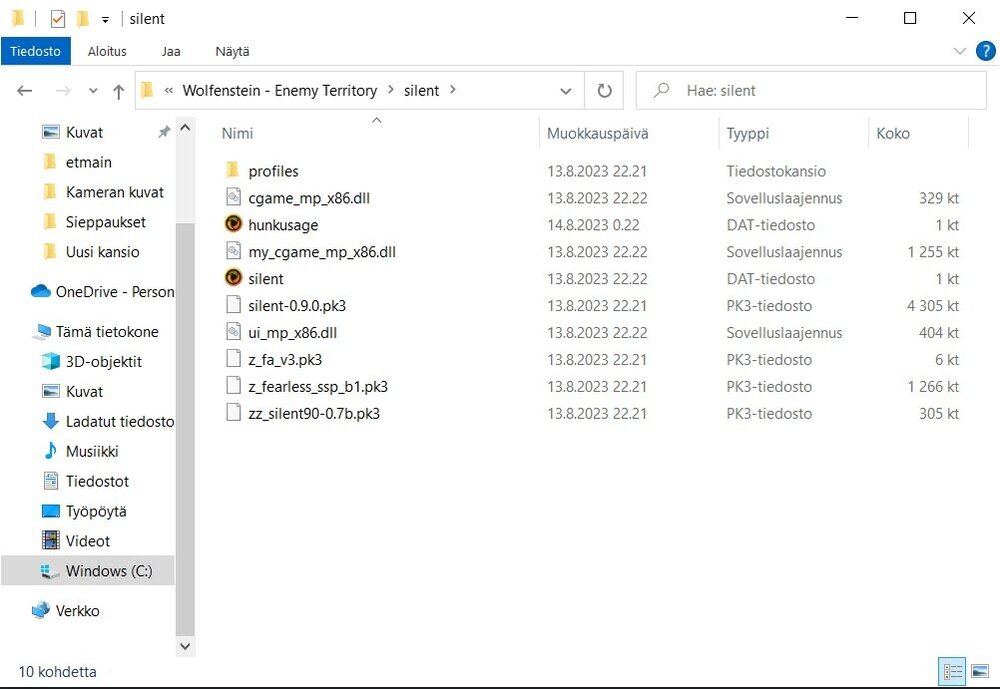Viewport: 1000px width, 689px height.
Task: Open the Jaa ribbon tab
Action: 171,51
